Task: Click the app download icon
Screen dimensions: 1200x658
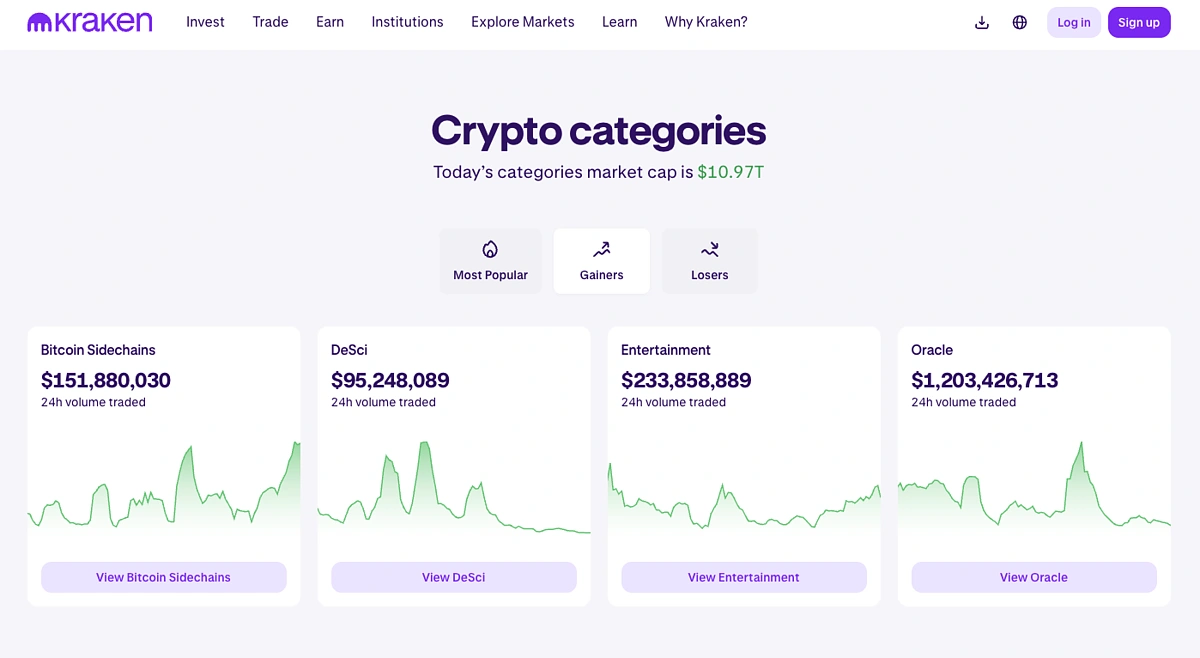Action: (x=981, y=21)
